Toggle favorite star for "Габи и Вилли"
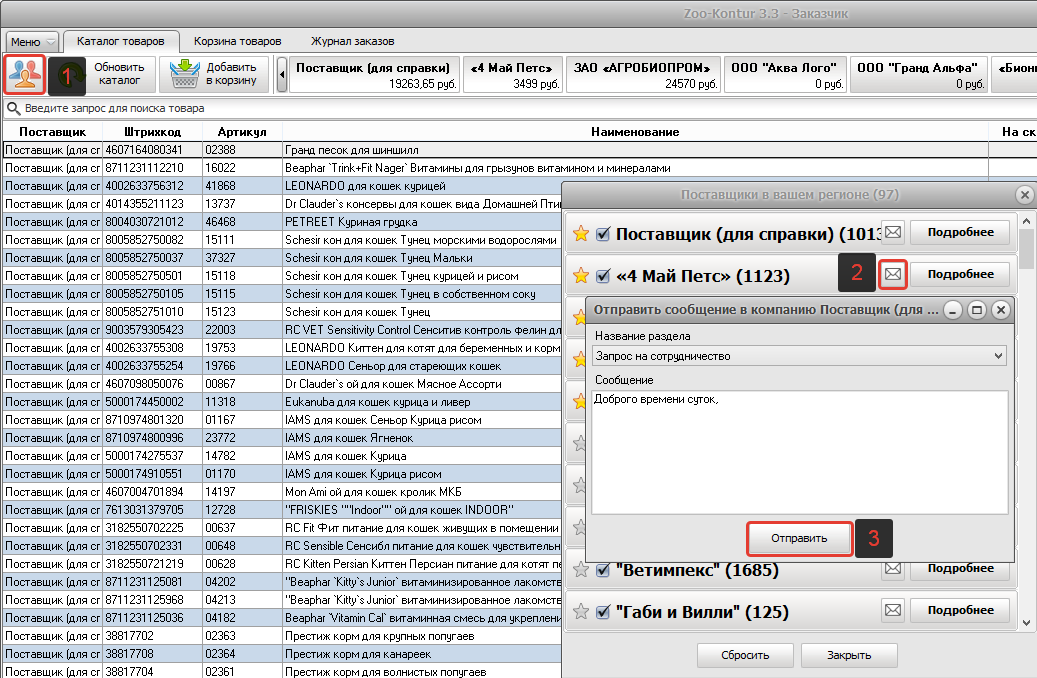Image resolution: width=1037 pixels, height=678 pixels. [581, 612]
